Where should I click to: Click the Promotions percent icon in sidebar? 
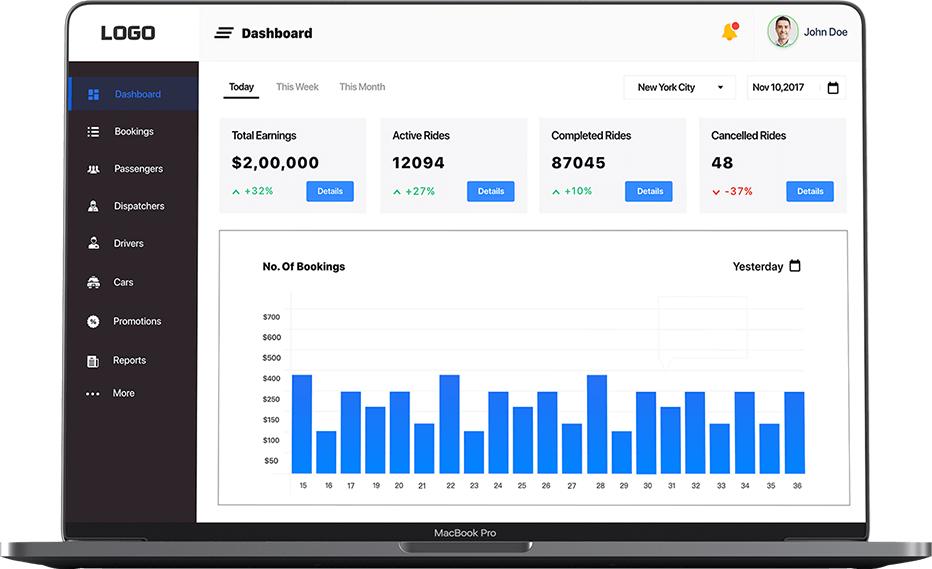click(93, 321)
